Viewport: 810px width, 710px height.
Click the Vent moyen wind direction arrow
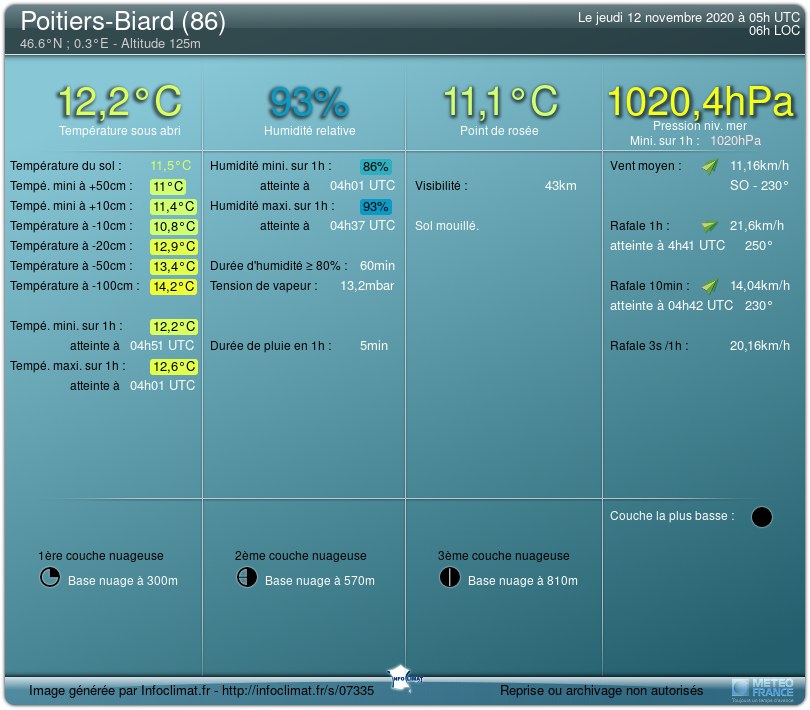(710, 166)
